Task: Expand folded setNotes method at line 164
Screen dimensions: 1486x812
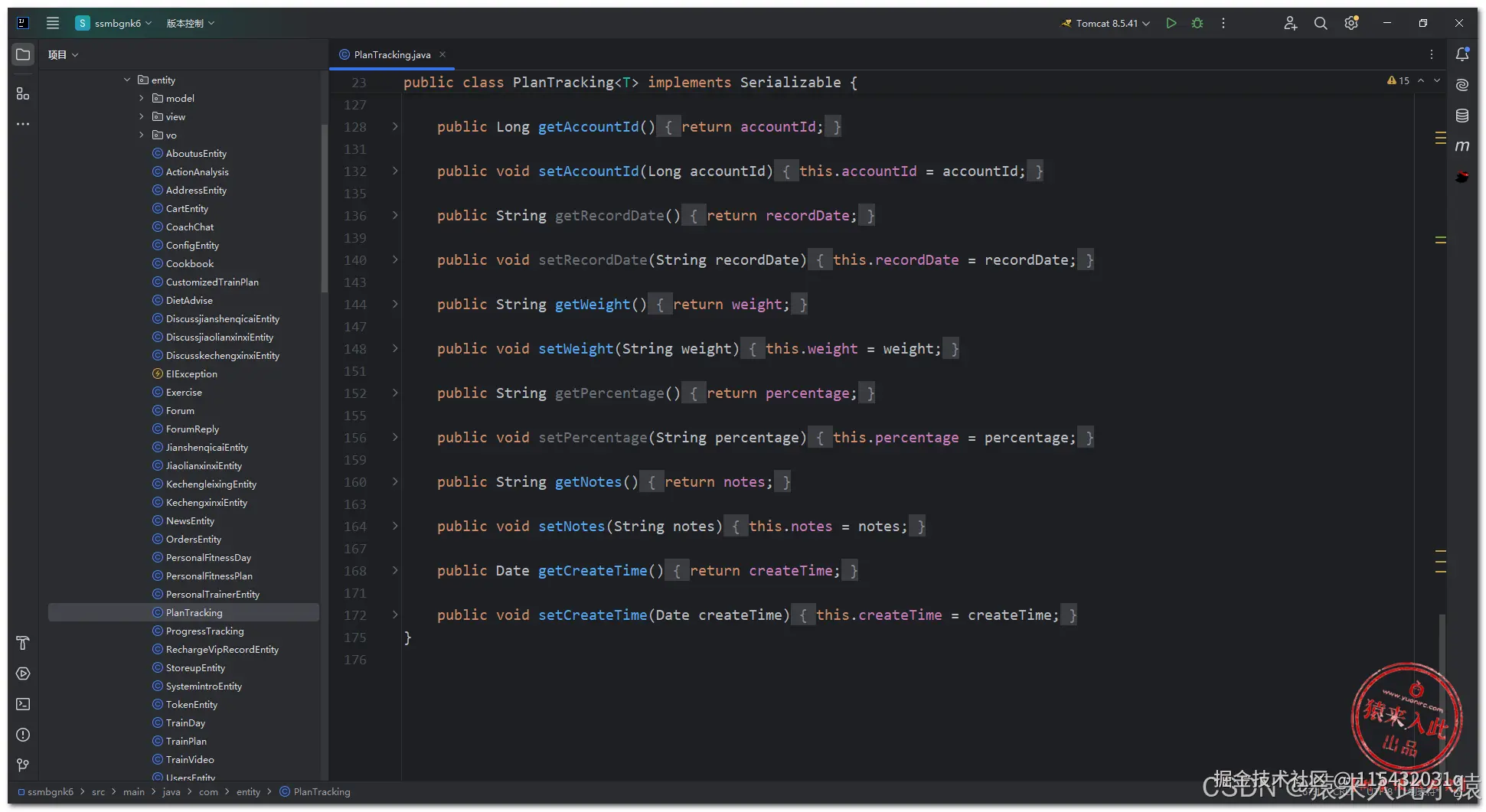Action: click(395, 526)
